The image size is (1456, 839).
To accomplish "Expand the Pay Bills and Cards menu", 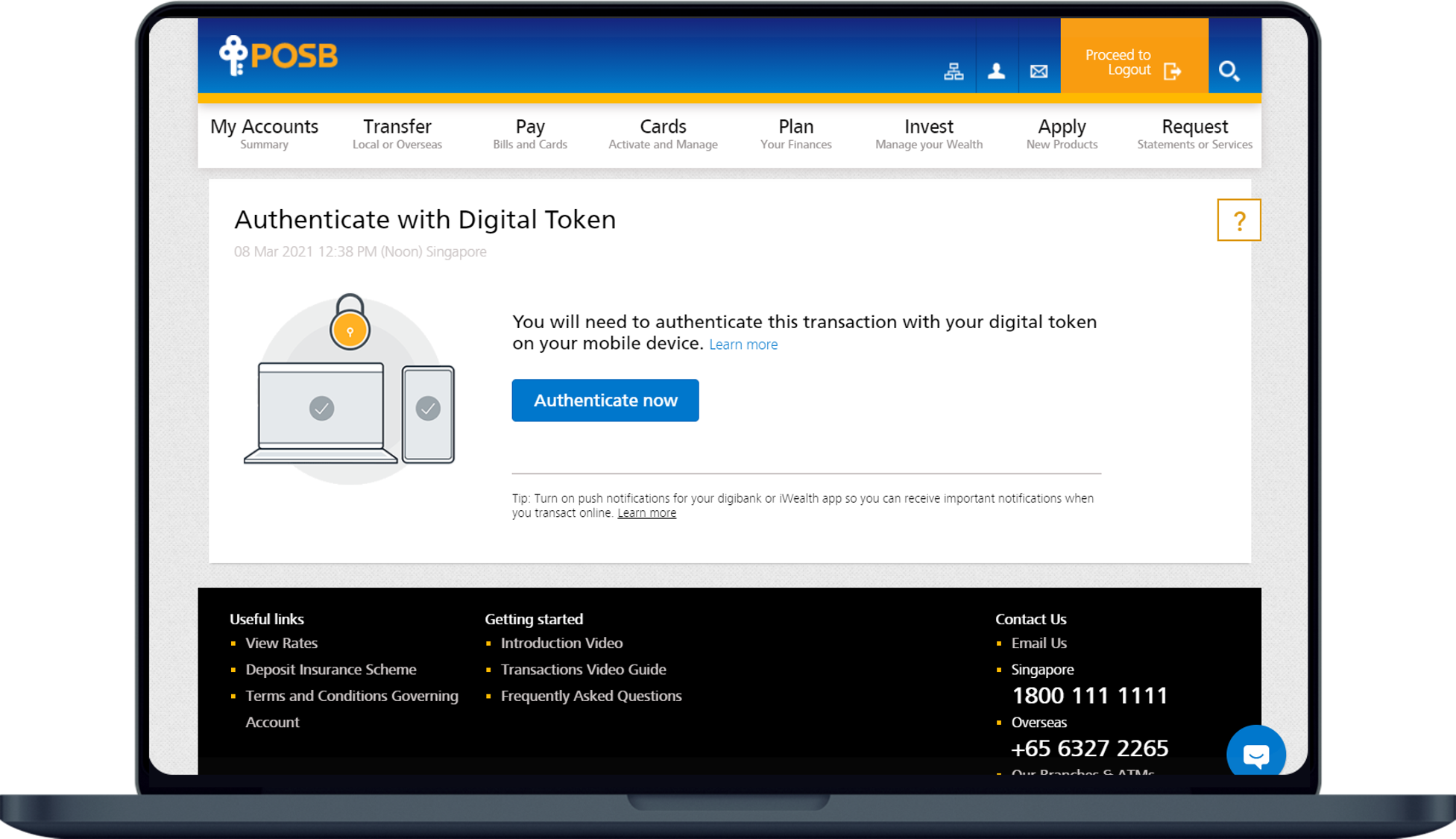I will (529, 133).
